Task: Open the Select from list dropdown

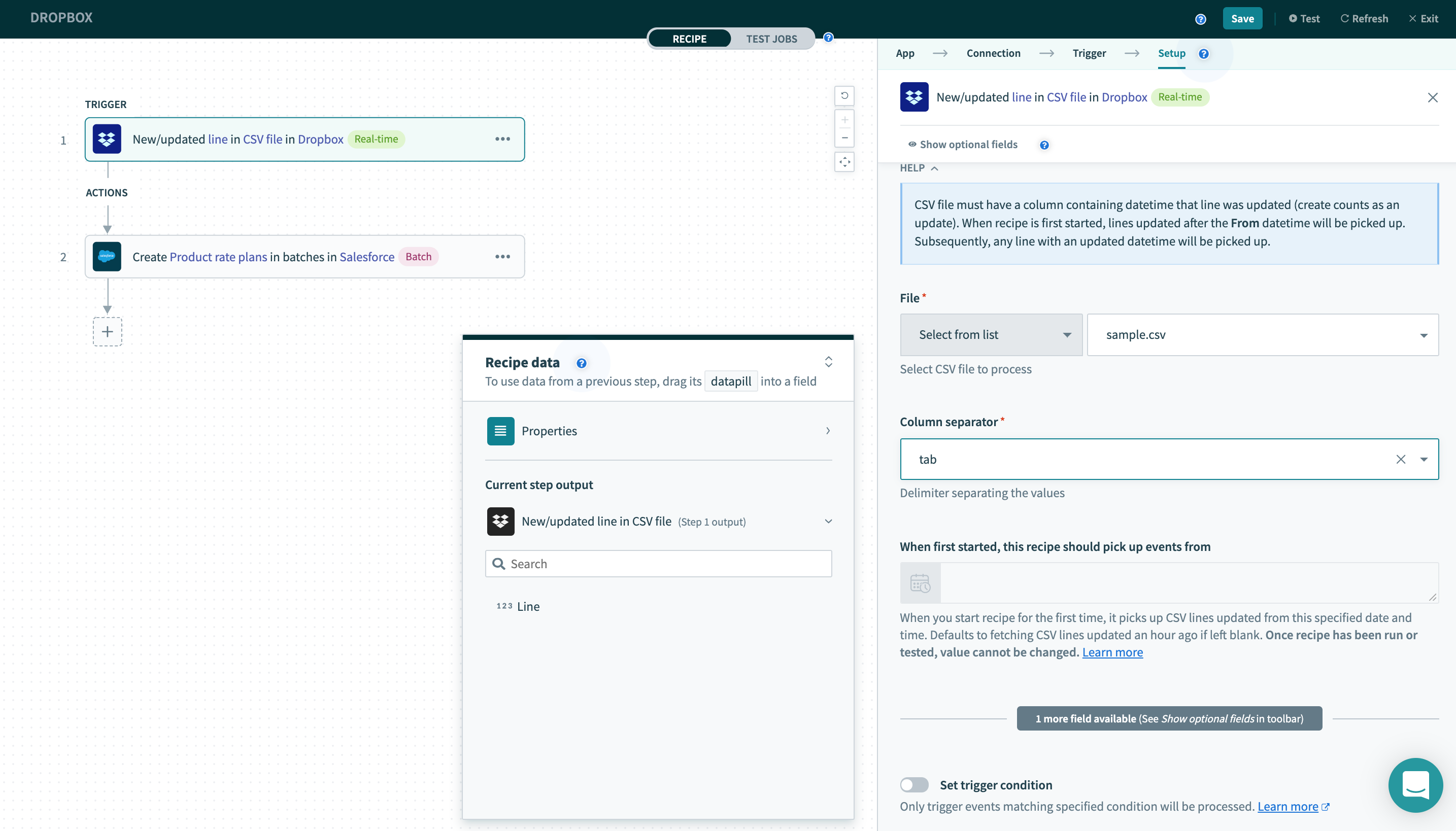Action: pyautogui.click(x=991, y=335)
